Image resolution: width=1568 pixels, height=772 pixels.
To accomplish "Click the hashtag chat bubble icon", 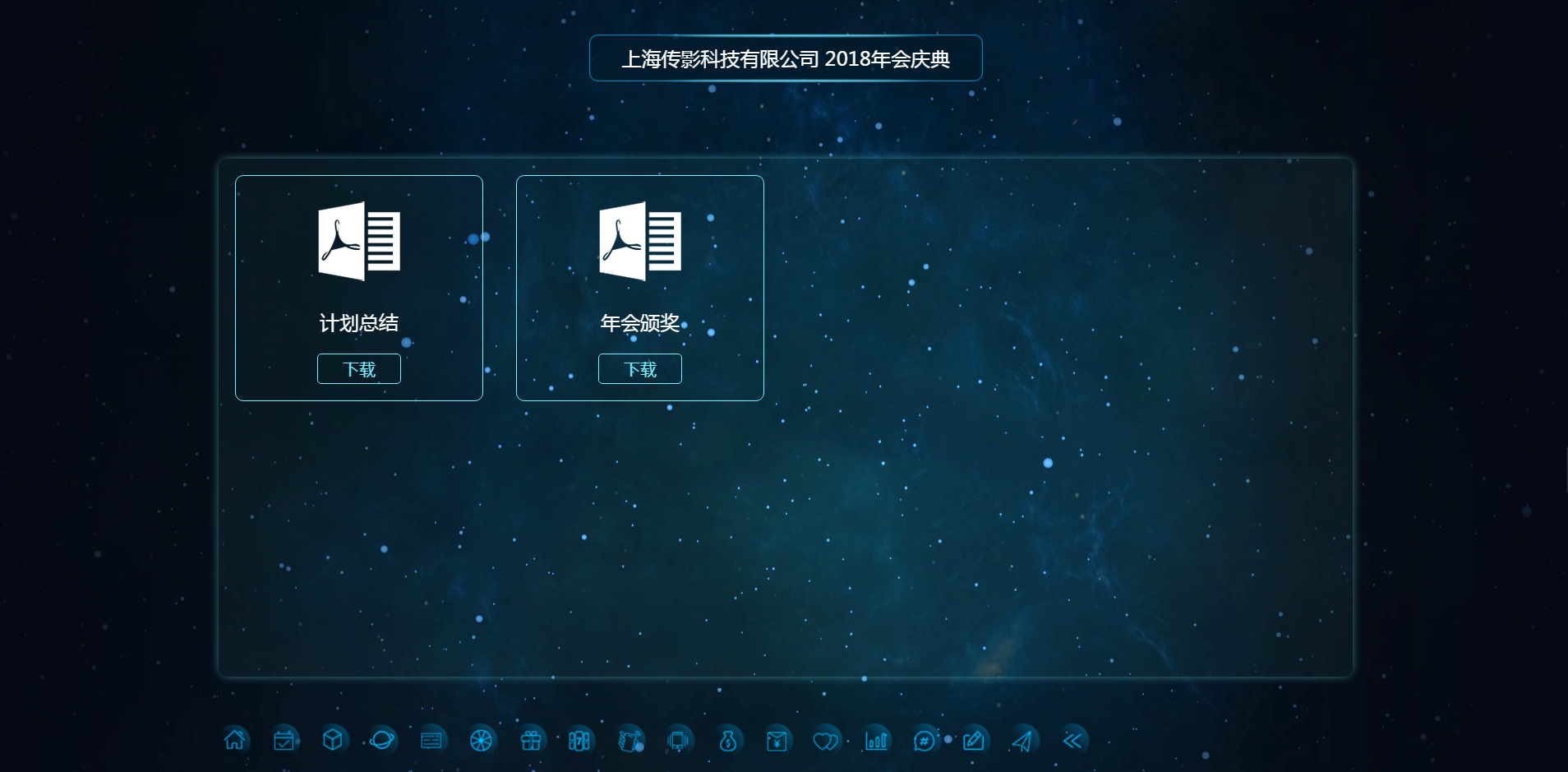I will tap(925, 741).
